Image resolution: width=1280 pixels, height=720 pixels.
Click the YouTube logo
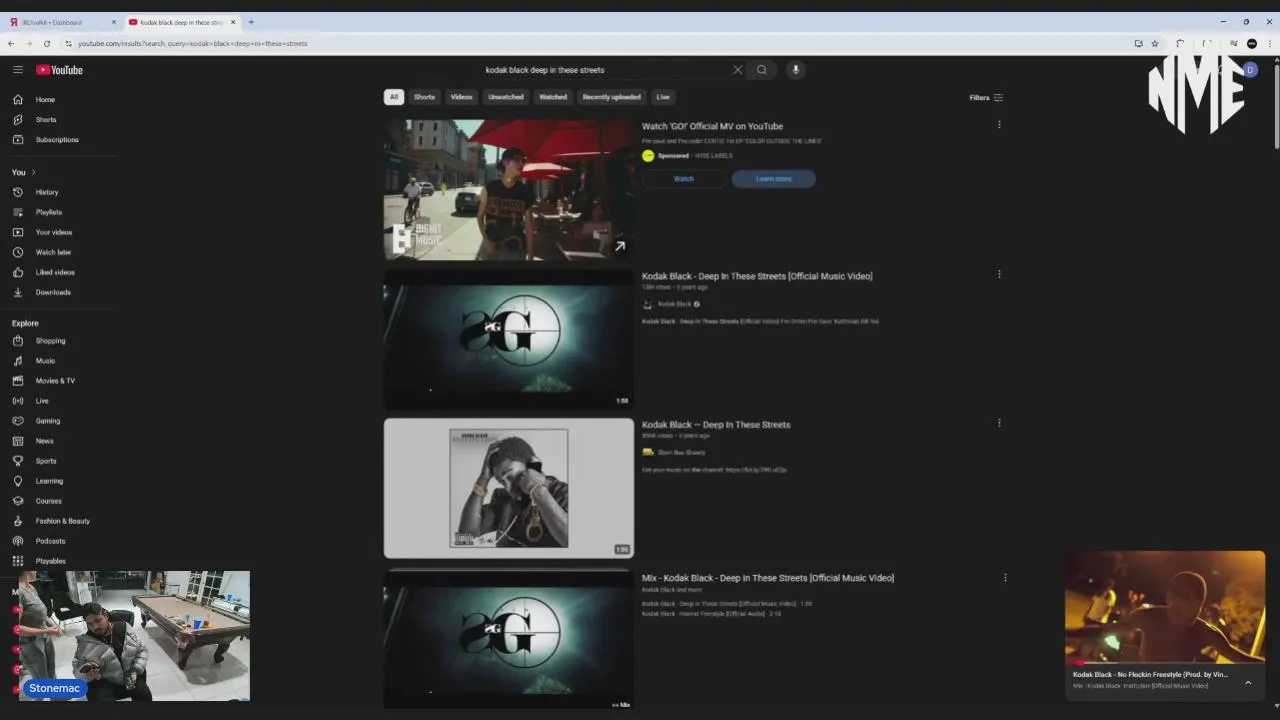[x=59, y=70]
